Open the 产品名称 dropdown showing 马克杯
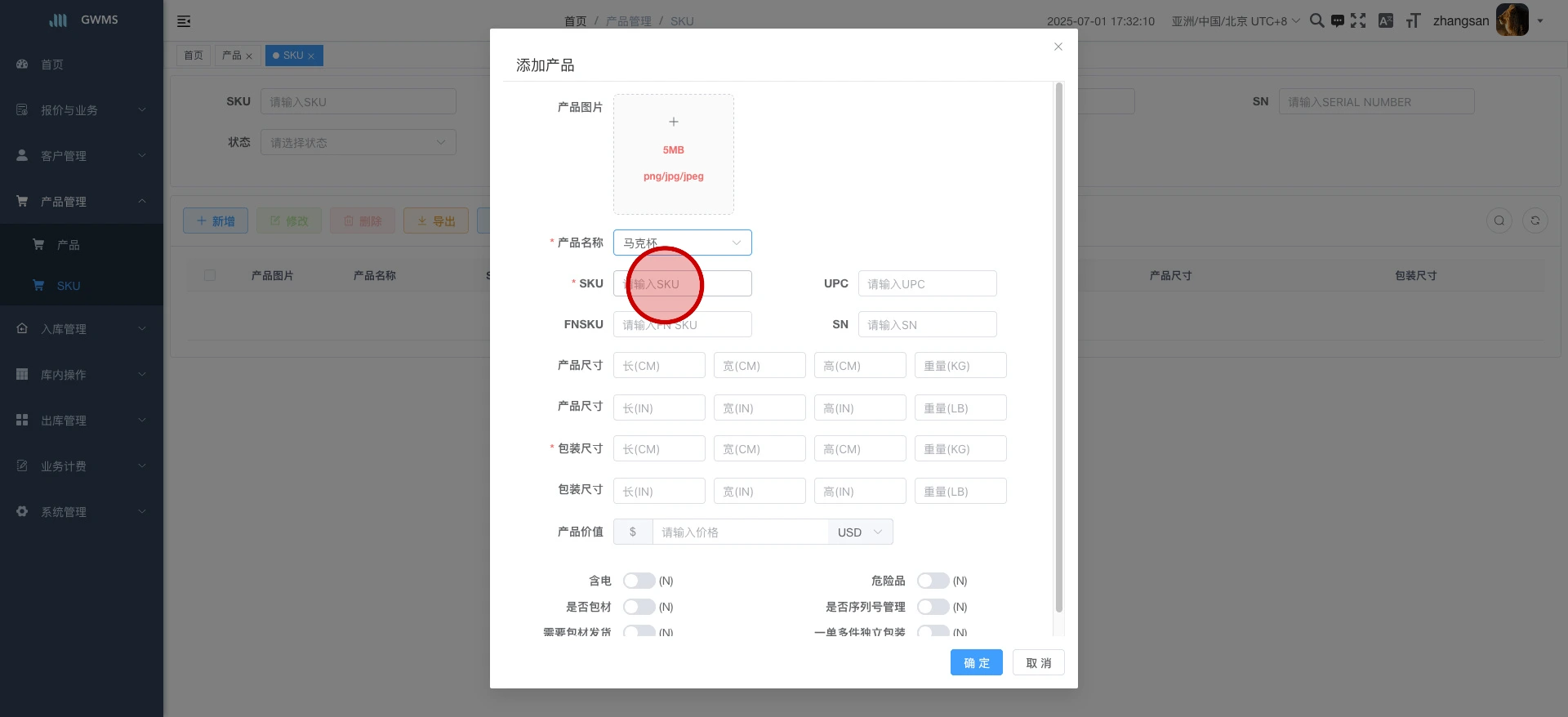1568x717 pixels. click(682, 243)
